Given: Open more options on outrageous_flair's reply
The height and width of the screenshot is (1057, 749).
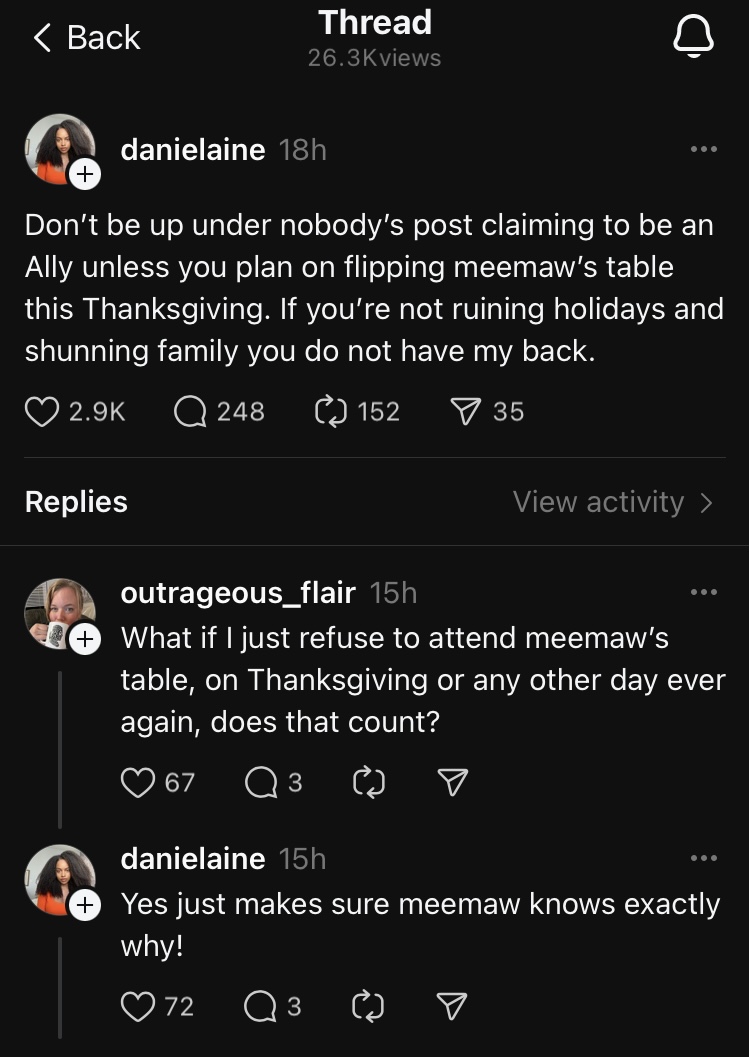Looking at the screenshot, I should pyautogui.click(x=703, y=593).
